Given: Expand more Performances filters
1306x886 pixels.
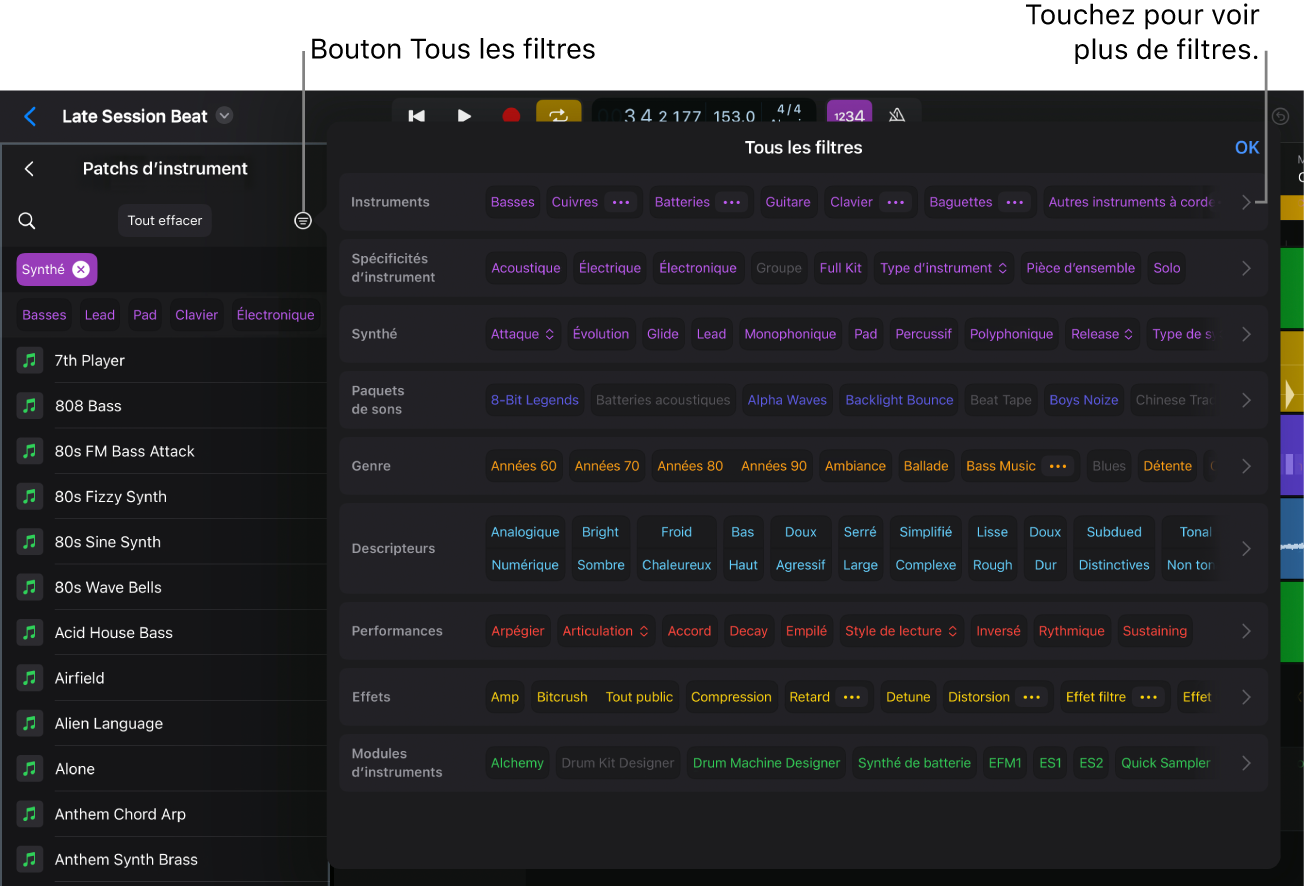Looking at the screenshot, I should tap(1246, 631).
